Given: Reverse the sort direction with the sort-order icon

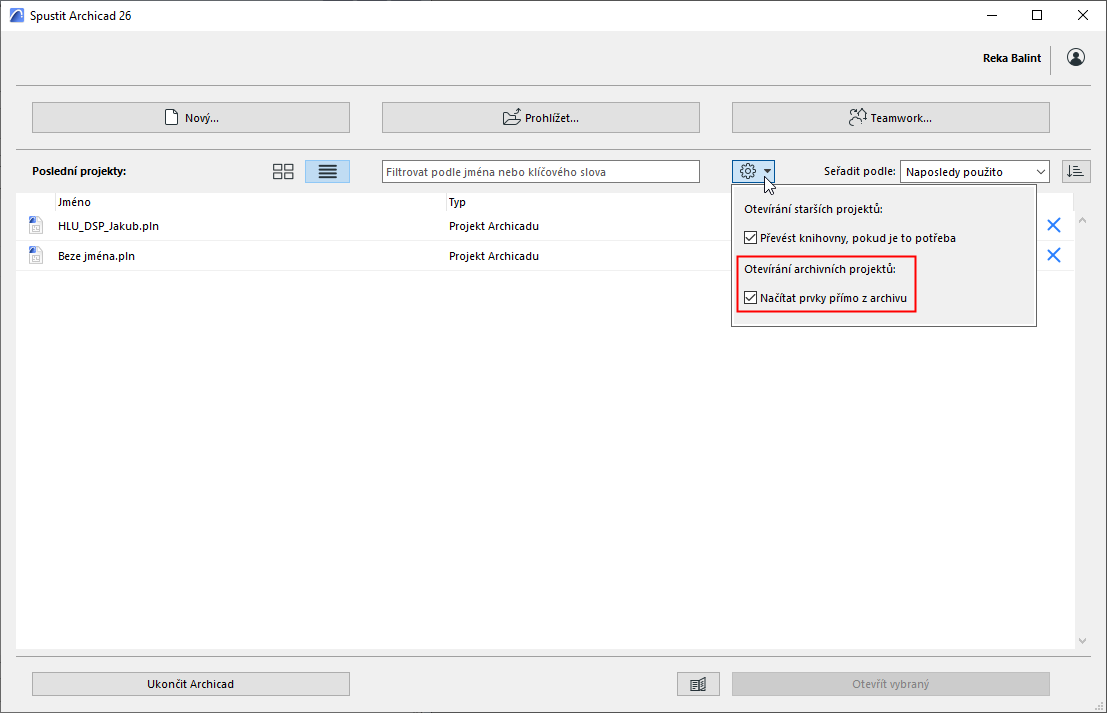Looking at the screenshot, I should (1076, 170).
